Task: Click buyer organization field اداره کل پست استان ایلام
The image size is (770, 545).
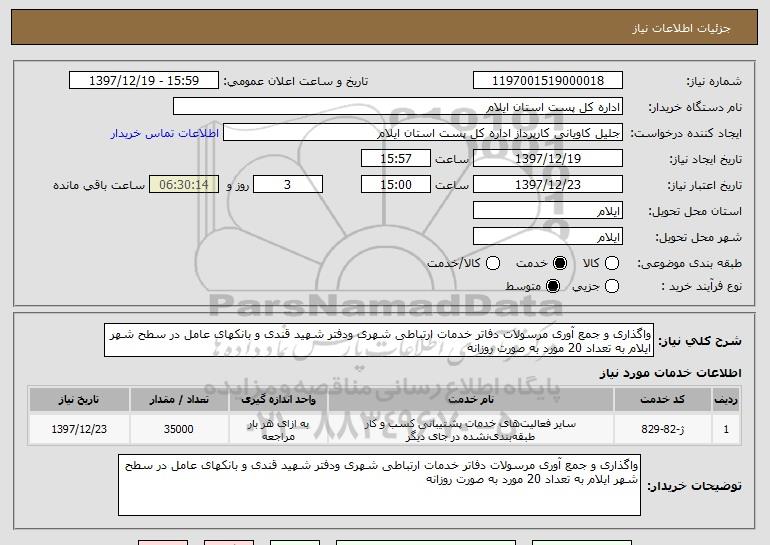Action: (x=398, y=107)
